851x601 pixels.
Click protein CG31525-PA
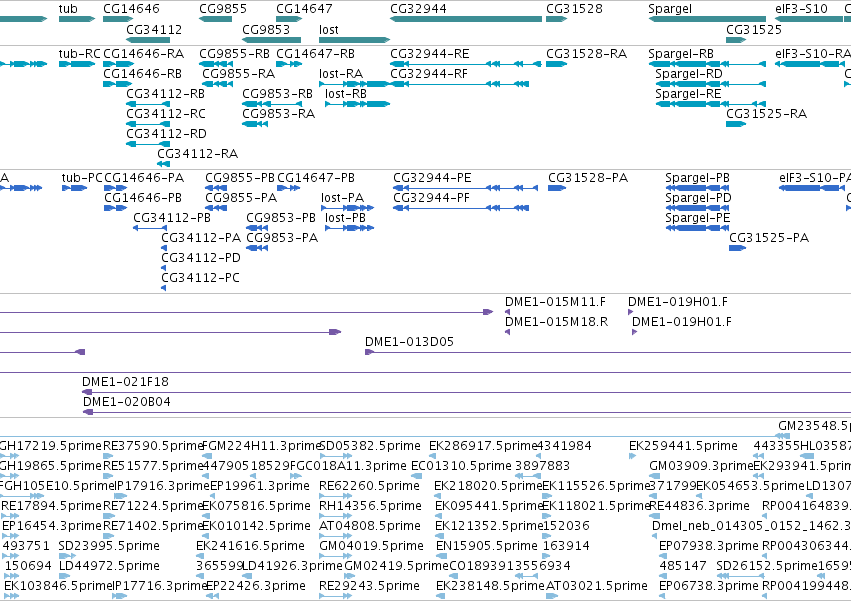(769, 238)
